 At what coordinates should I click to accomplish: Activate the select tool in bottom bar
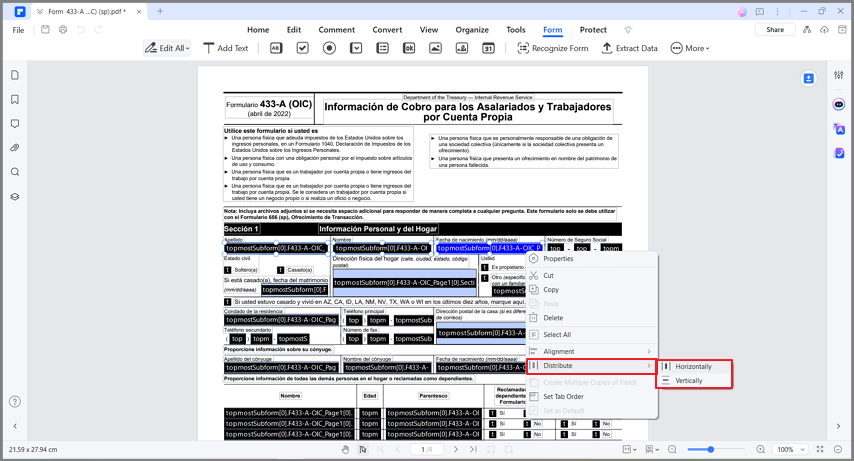363,450
